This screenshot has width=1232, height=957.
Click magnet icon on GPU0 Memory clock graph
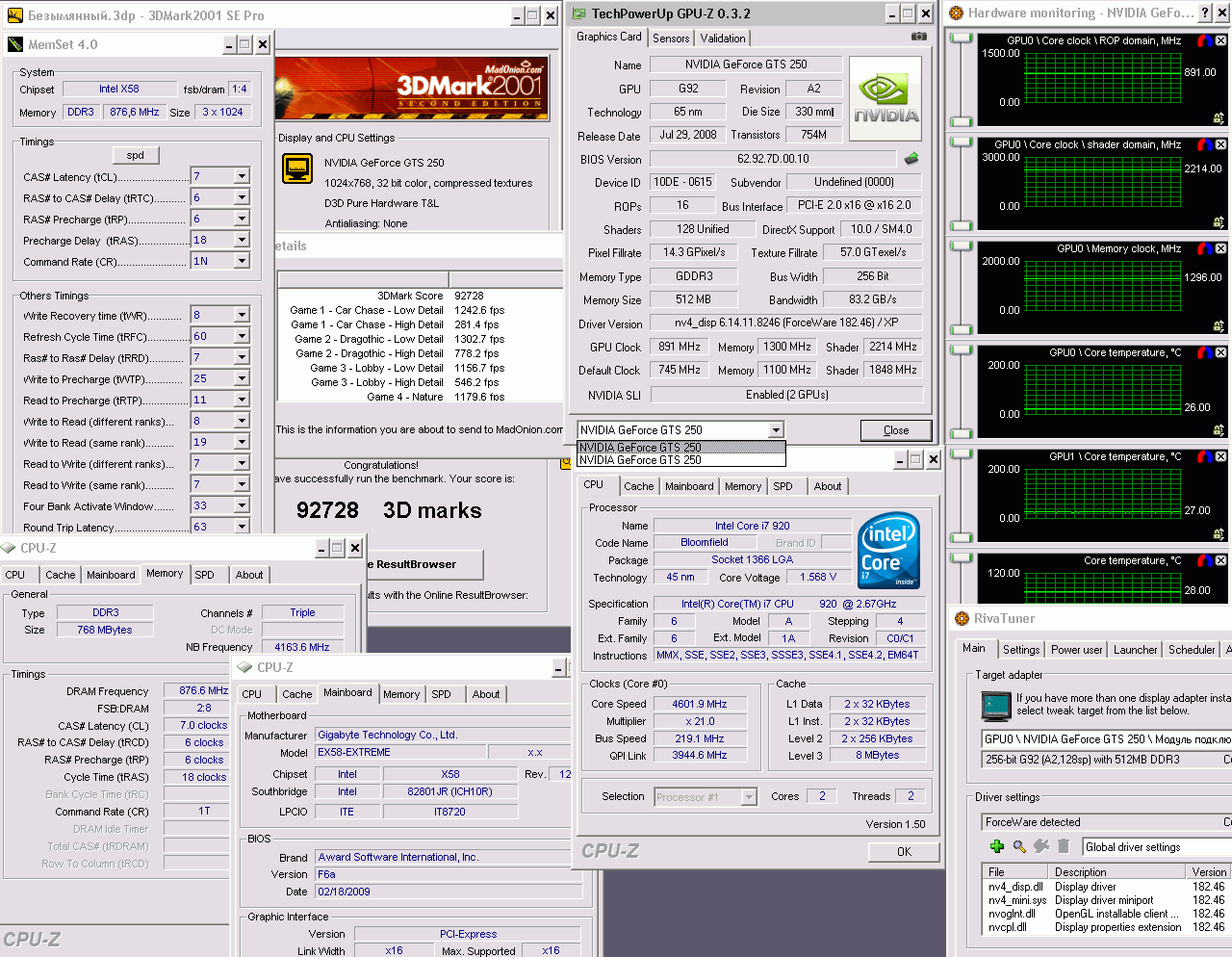point(1204,248)
